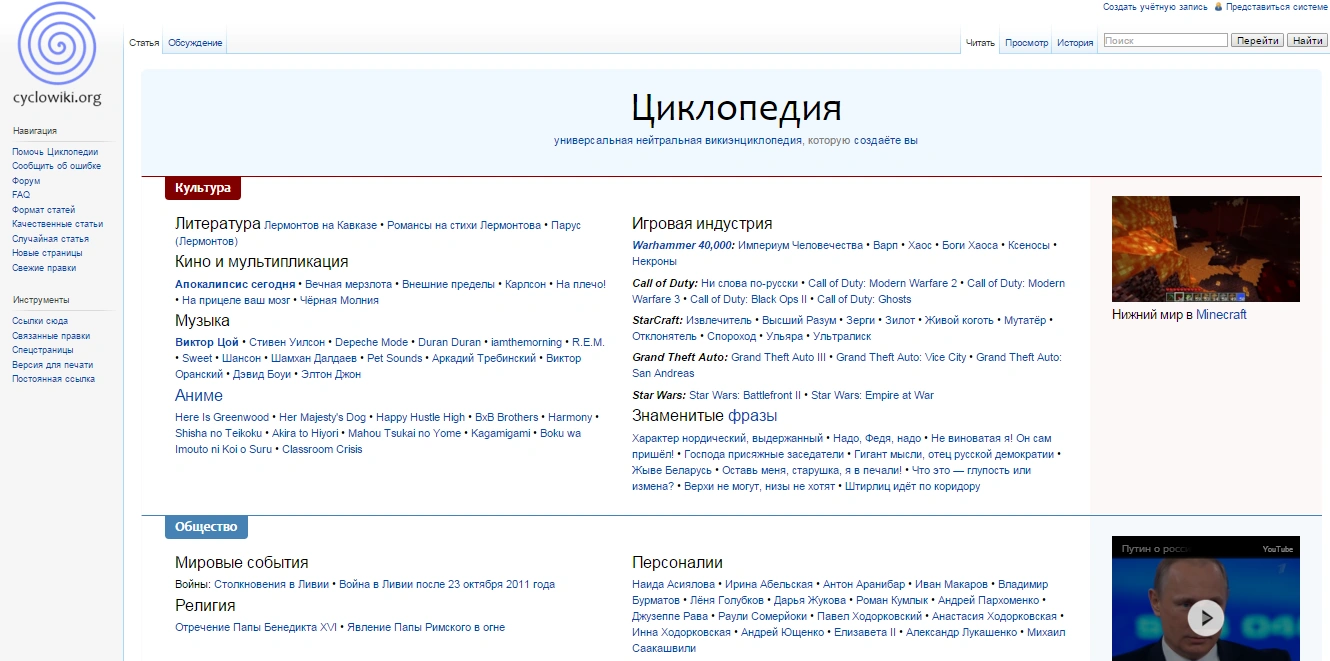
Task: Open Спецстраницы tools link
Action: [x=42, y=350]
